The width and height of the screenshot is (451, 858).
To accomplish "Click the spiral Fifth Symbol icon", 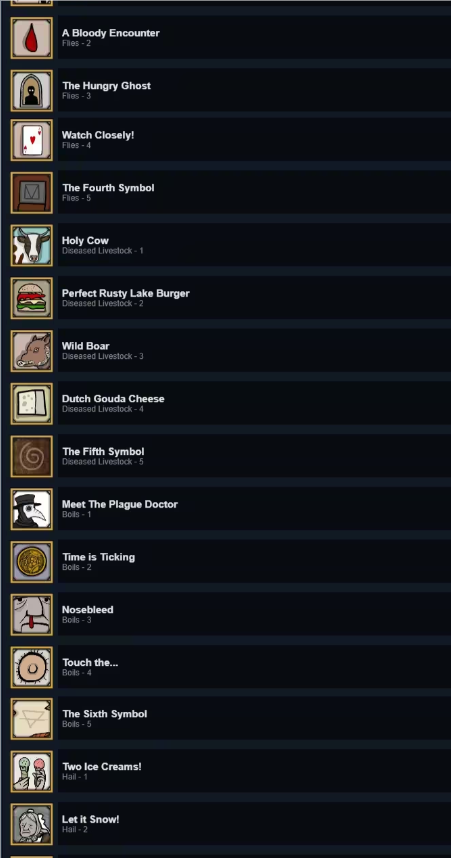I will [32, 456].
